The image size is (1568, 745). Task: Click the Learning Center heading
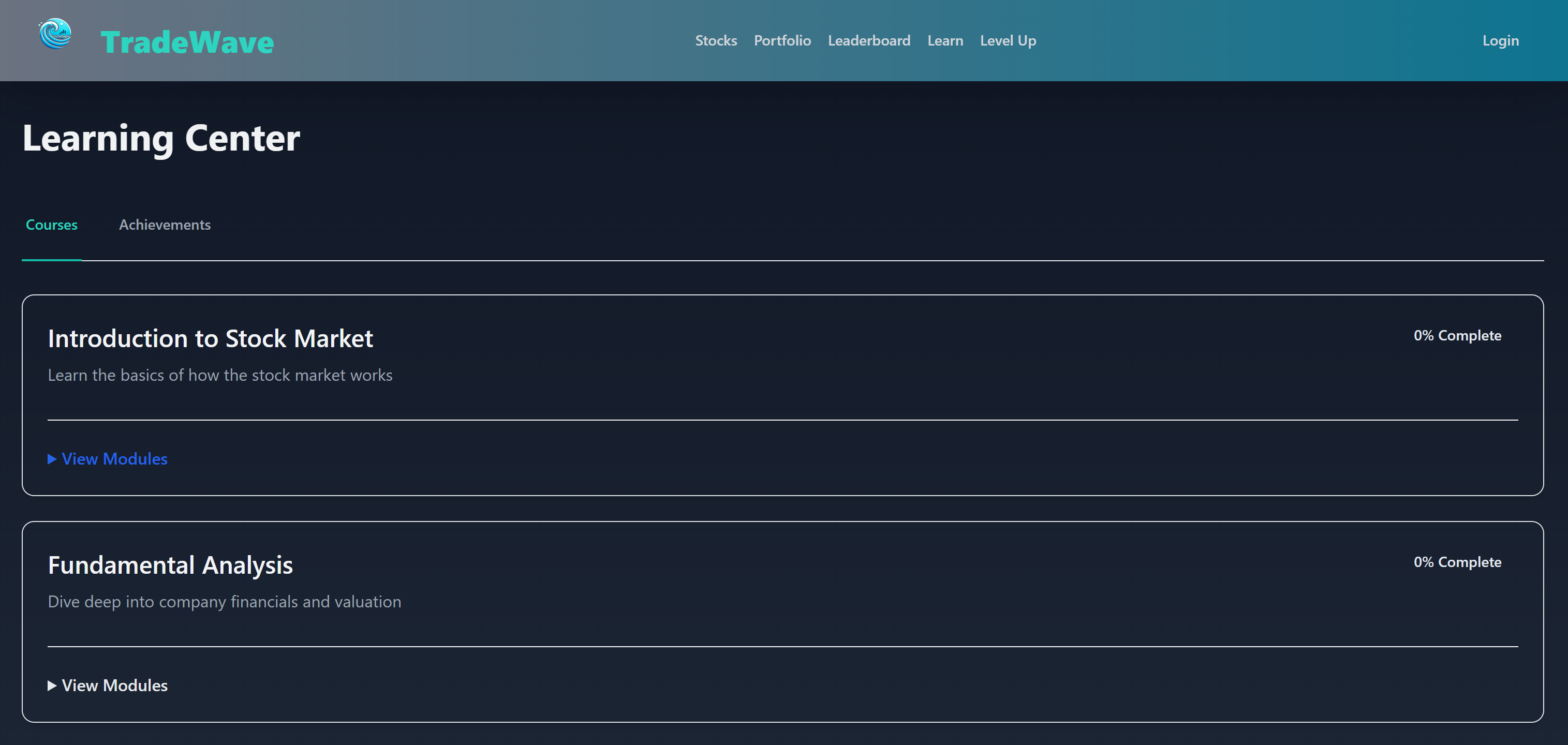pos(161,138)
